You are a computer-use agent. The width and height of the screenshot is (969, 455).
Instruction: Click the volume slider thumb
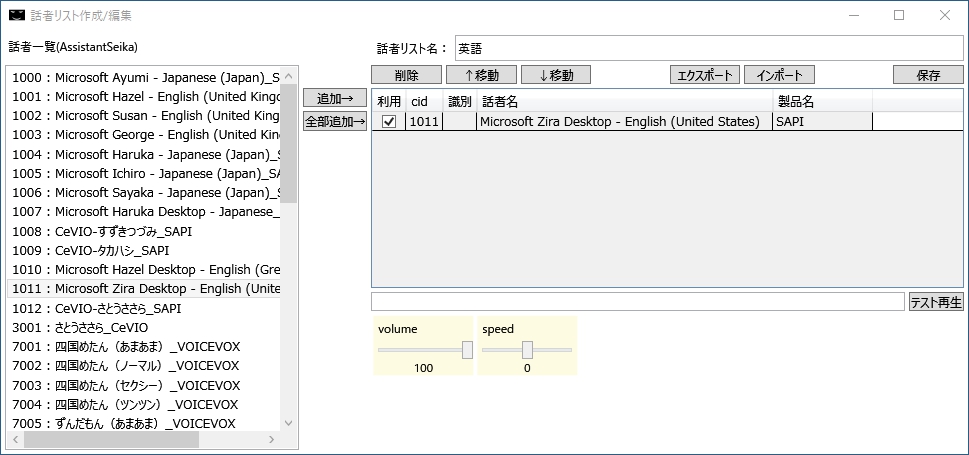tap(468, 350)
